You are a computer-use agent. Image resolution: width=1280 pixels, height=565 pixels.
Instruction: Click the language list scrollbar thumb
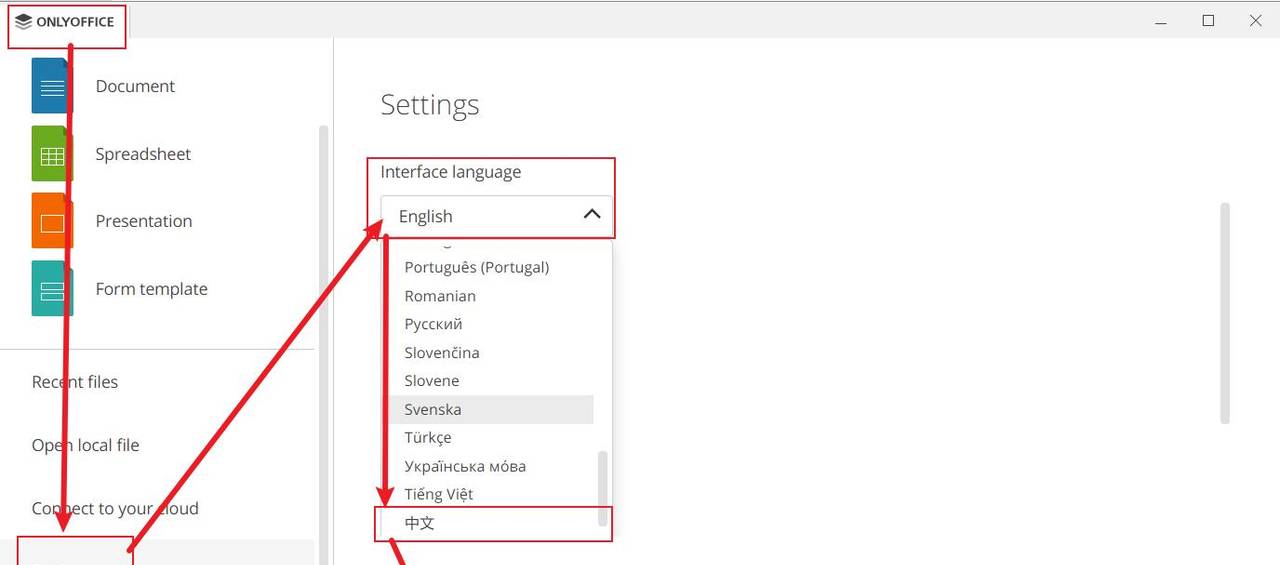602,487
